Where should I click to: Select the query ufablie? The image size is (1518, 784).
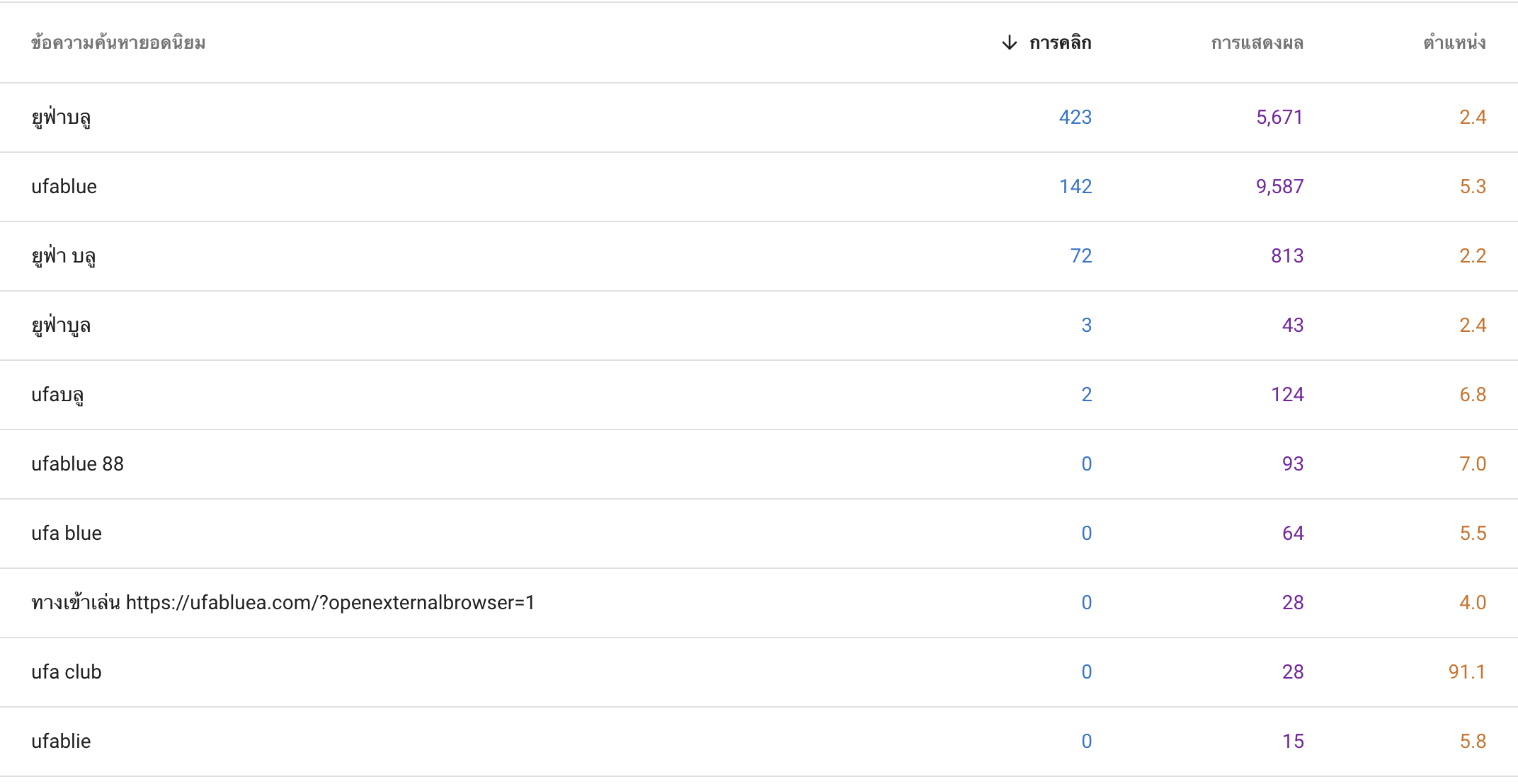(759, 742)
